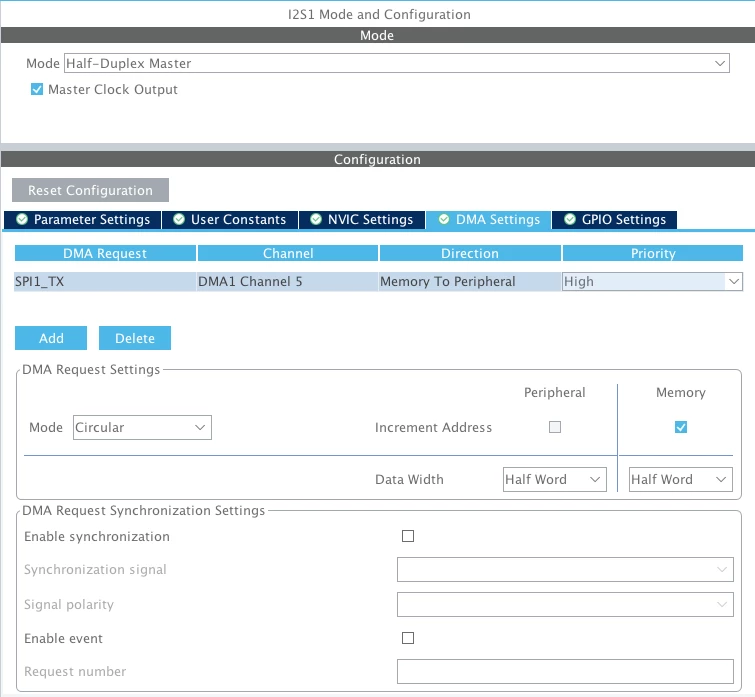The image size is (755, 697).
Task: Open the High priority dropdown
Action: point(652,282)
